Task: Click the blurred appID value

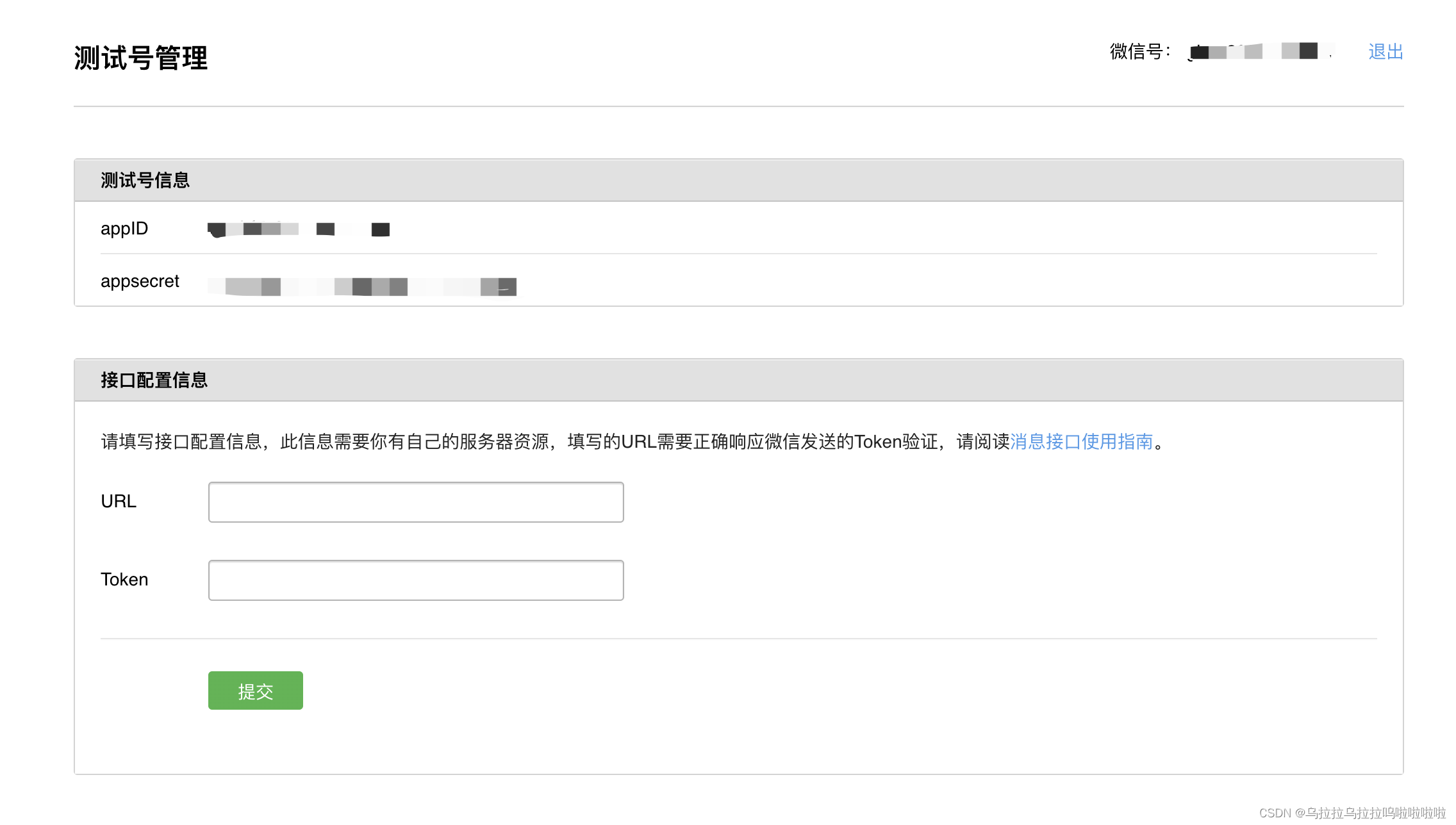Action: click(x=299, y=229)
